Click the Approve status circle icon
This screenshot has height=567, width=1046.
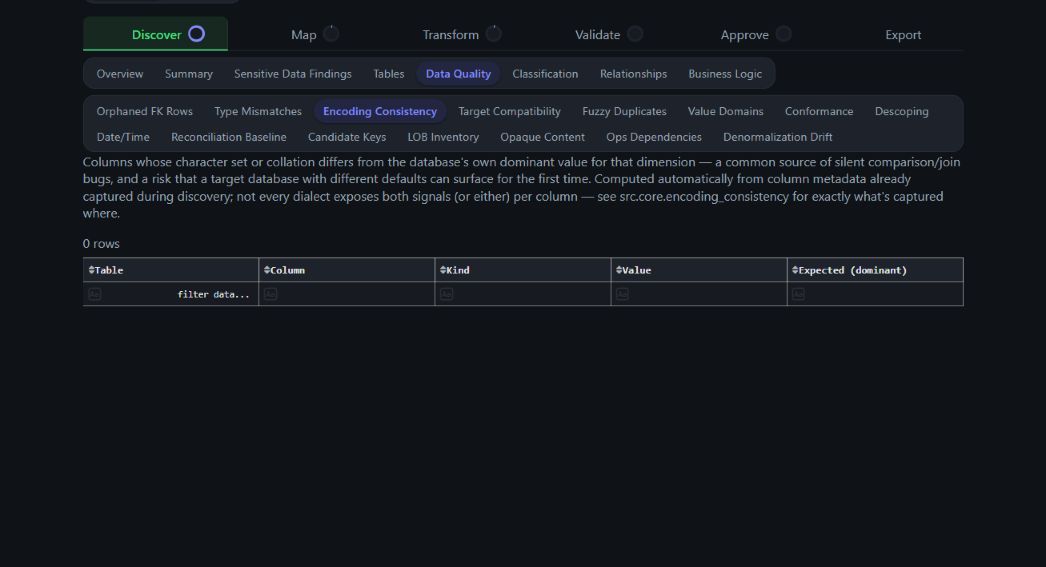tap(783, 33)
